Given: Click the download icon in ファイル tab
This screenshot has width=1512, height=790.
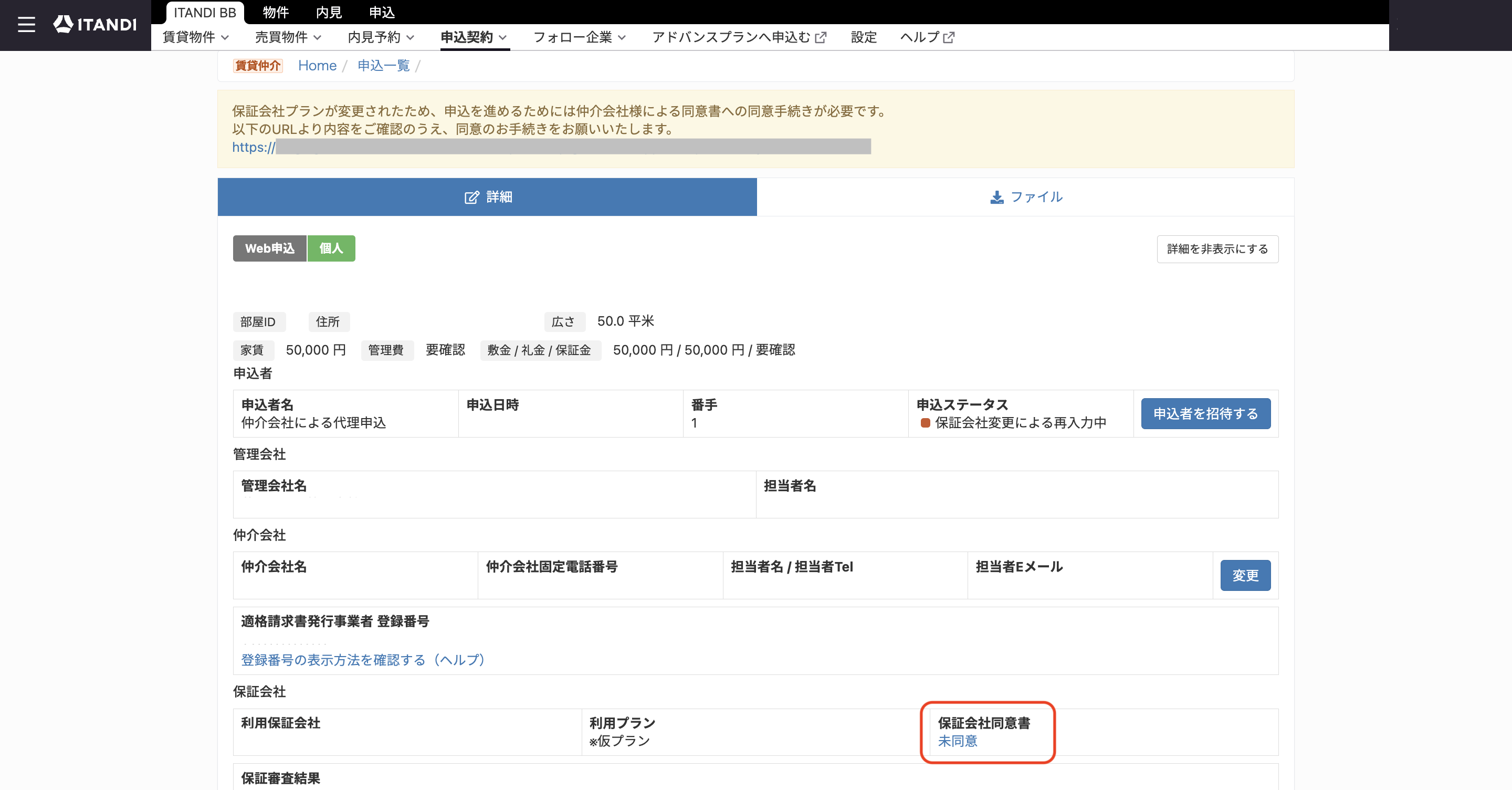Looking at the screenshot, I should pos(996,197).
